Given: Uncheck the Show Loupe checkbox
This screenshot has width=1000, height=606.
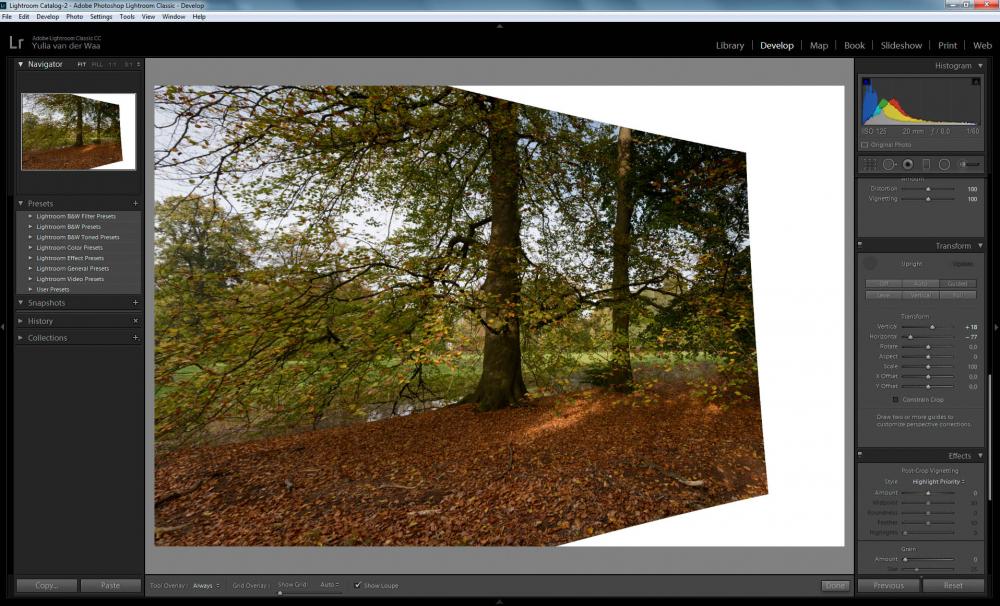Looking at the screenshot, I should coord(358,585).
